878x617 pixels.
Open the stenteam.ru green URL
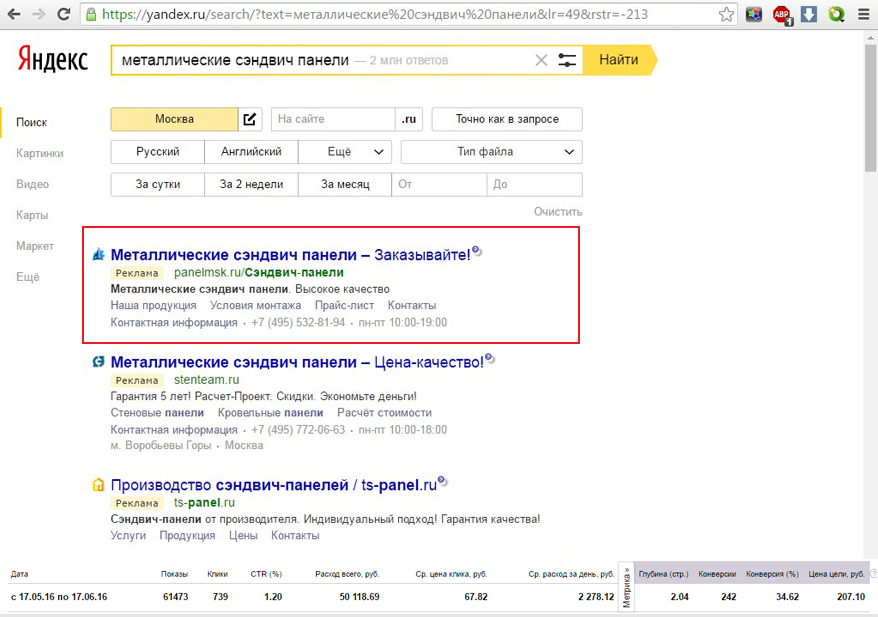207,380
